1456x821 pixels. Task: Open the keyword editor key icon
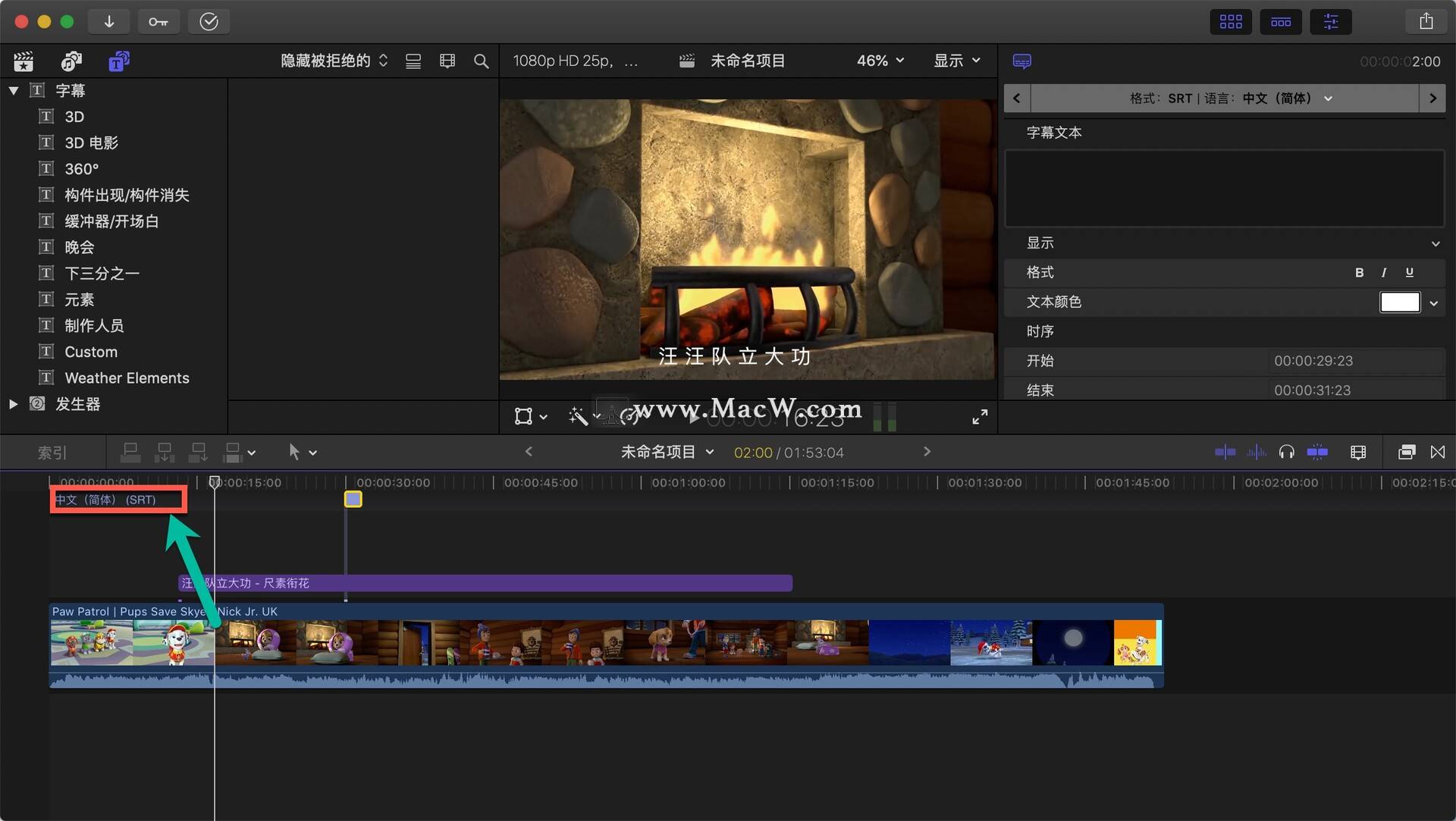158,22
